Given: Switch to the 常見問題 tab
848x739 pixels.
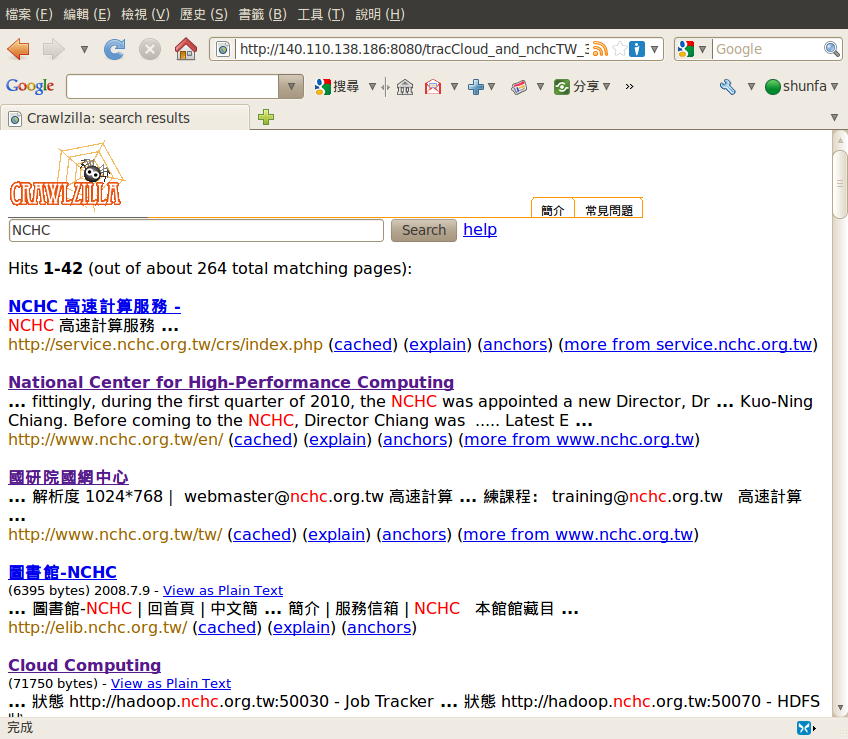Looking at the screenshot, I should pyautogui.click(x=608, y=210).
